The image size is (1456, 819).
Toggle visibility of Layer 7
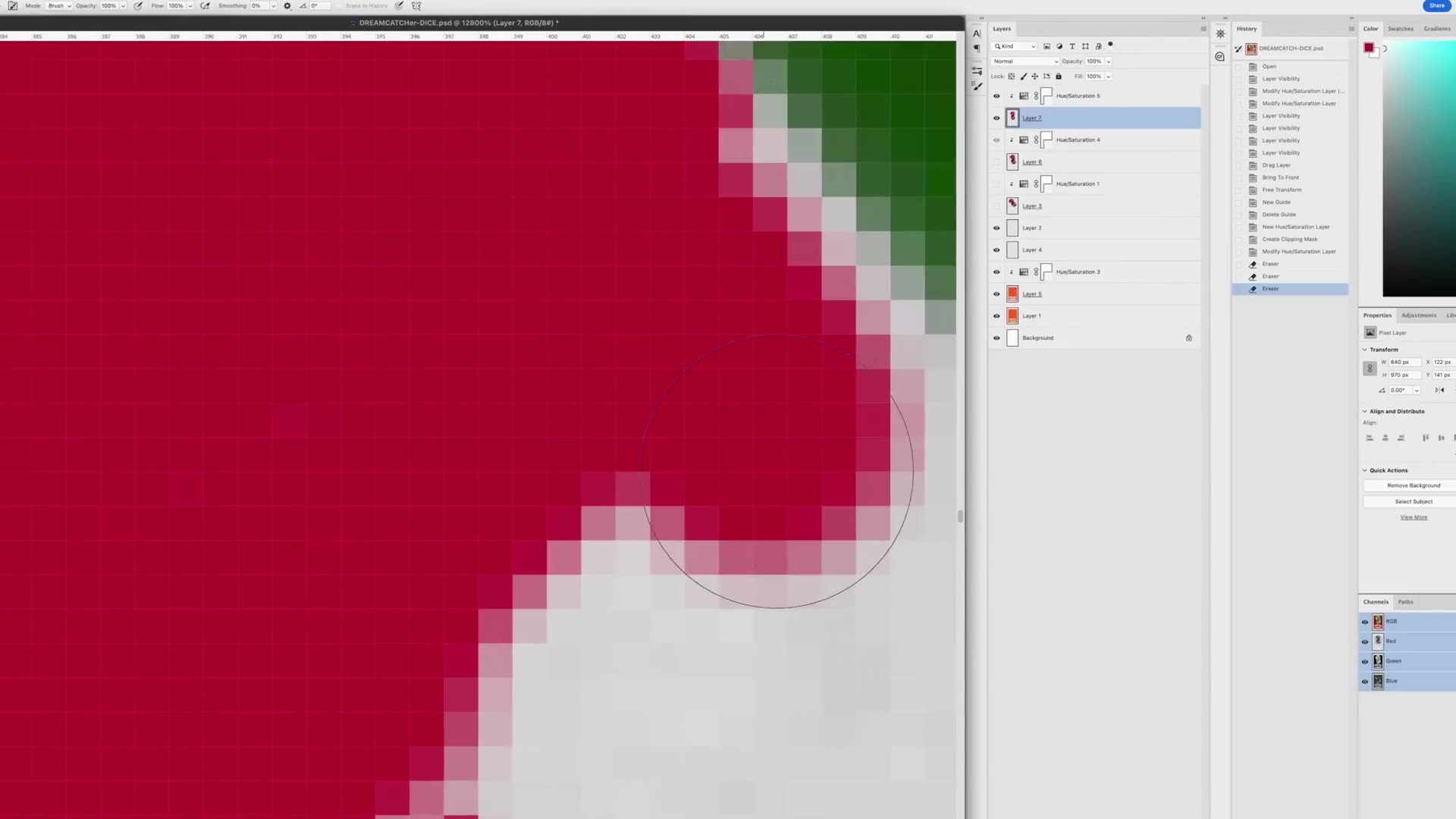pos(996,118)
